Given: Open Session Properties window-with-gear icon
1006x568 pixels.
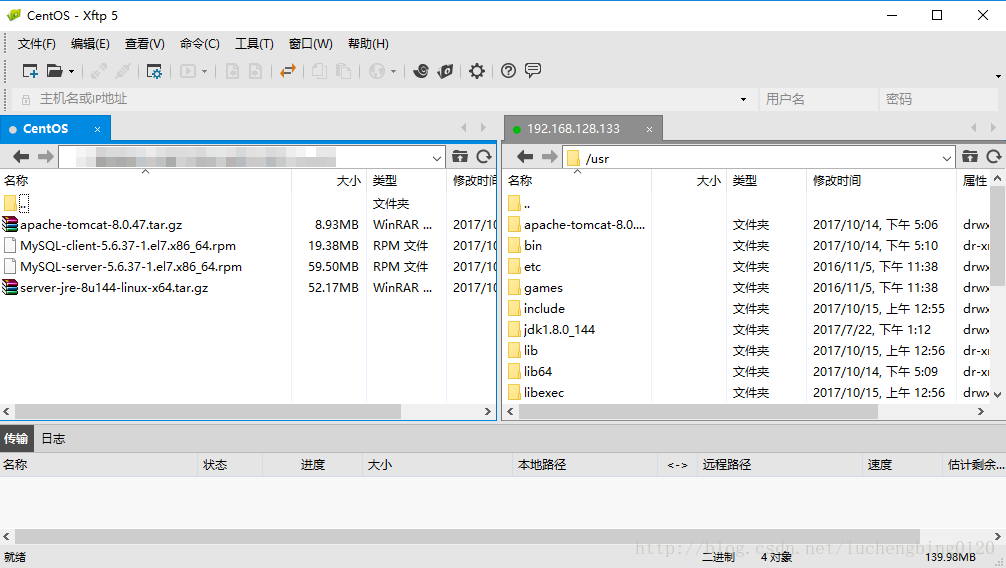Looking at the screenshot, I should click(x=154, y=71).
